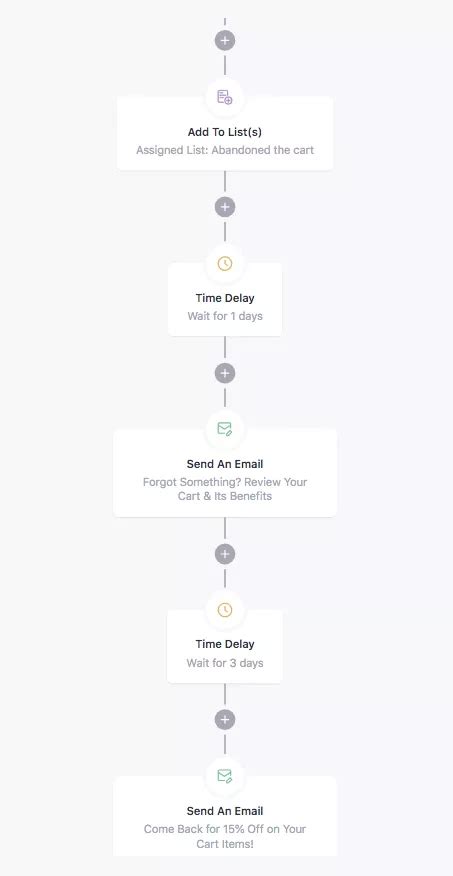Add a step after the Add To List(s) node
This screenshot has width=453, height=876.
[225, 207]
